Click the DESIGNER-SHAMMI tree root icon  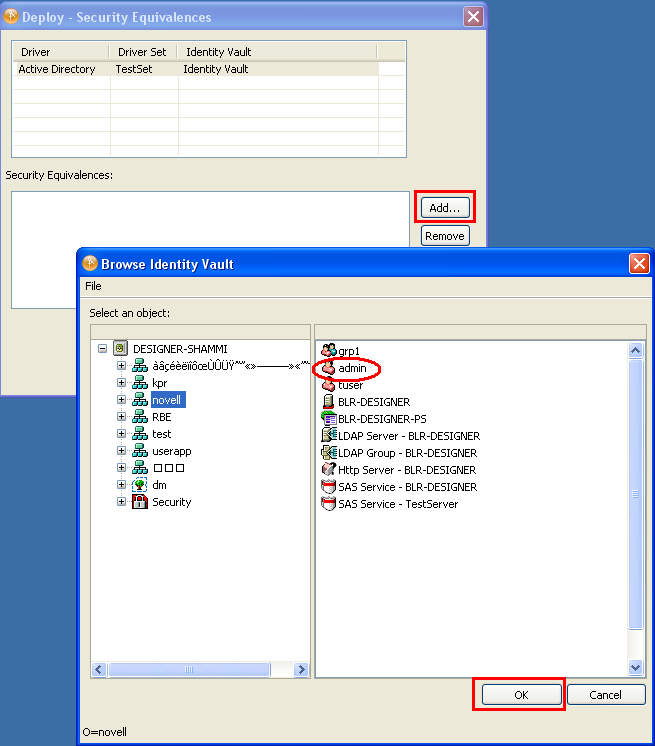[x=120, y=348]
